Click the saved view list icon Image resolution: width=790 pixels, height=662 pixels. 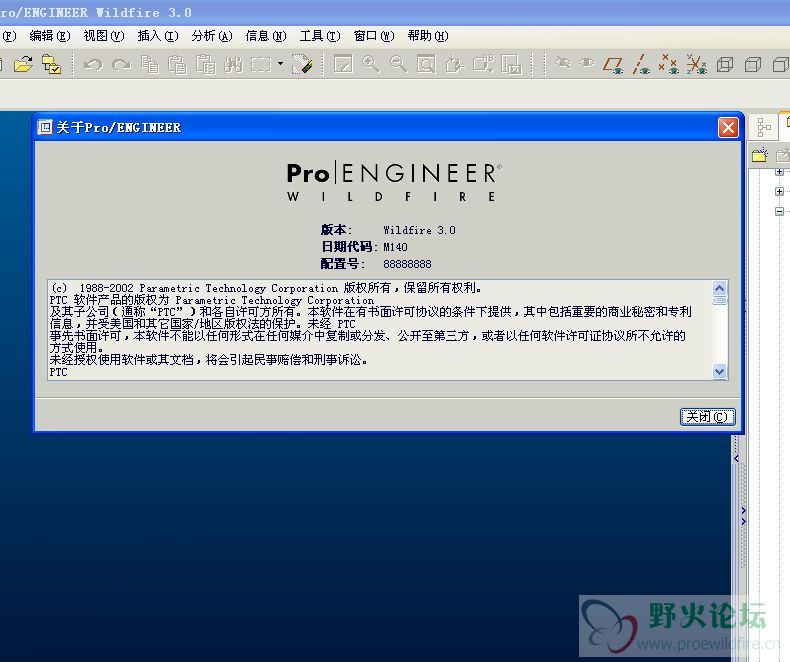click(483, 64)
